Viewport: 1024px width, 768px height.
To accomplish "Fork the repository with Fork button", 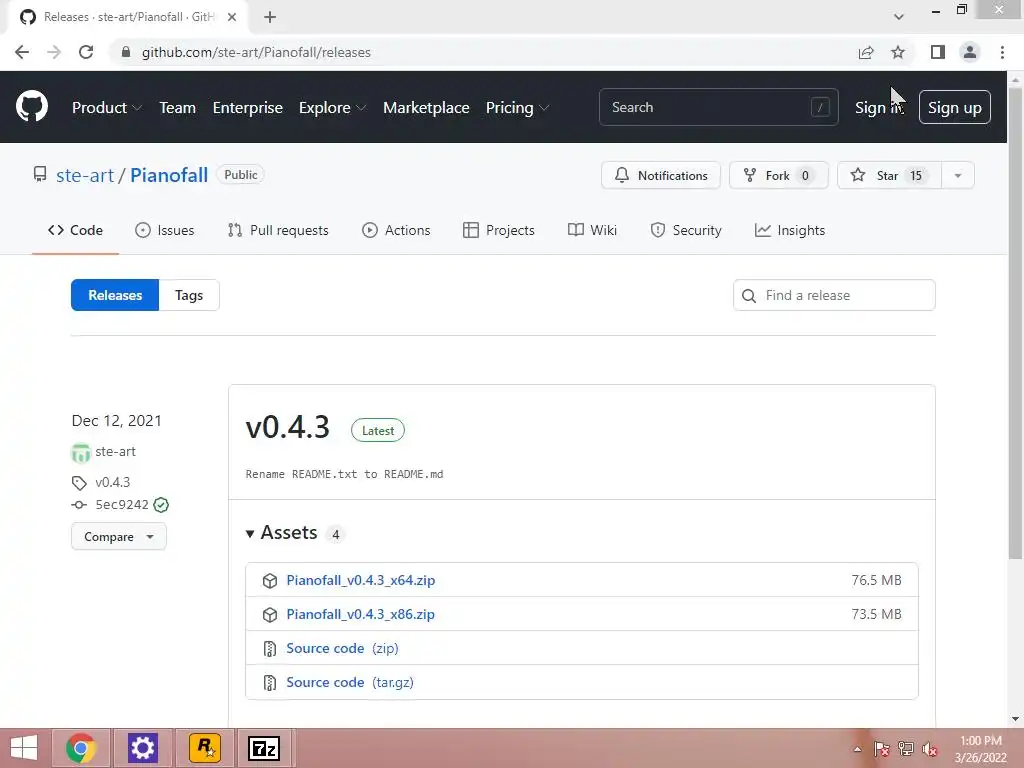I will (x=778, y=176).
